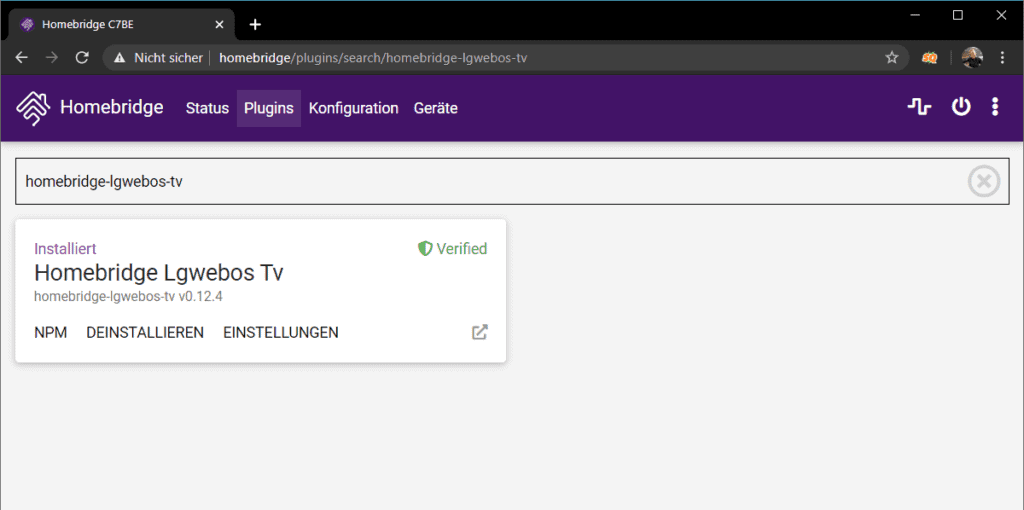Open the Status menu item

pyautogui.click(x=207, y=108)
